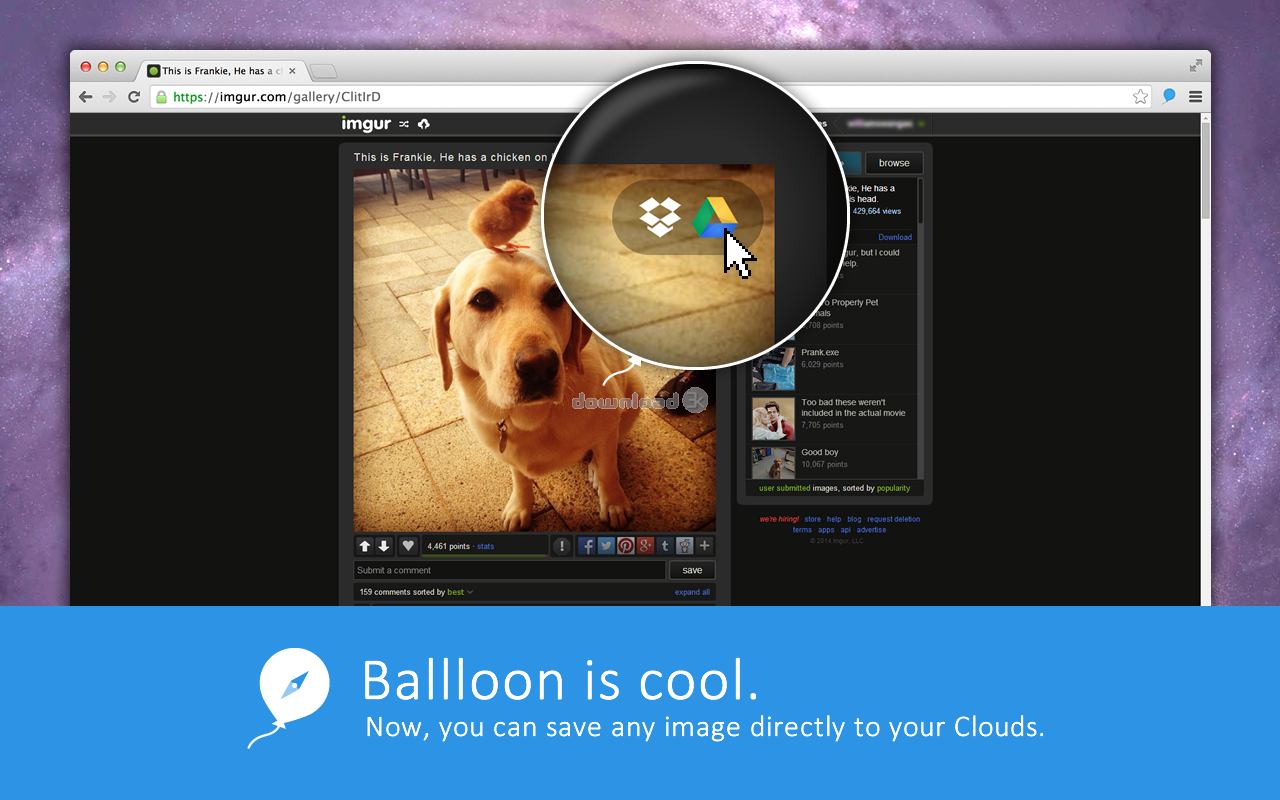
Task: Open the Chrome hamburger menu
Action: click(1195, 97)
